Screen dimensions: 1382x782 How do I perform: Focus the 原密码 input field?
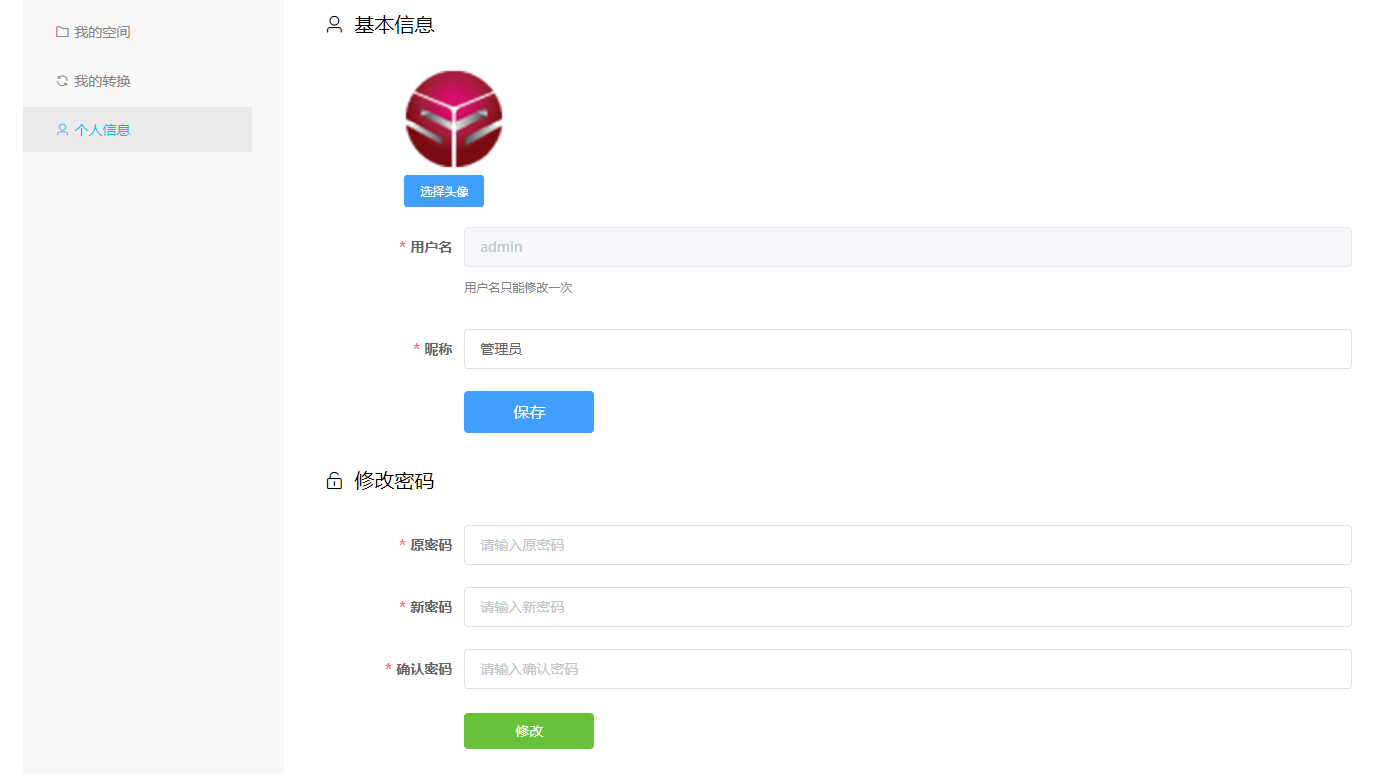point(908,545)
